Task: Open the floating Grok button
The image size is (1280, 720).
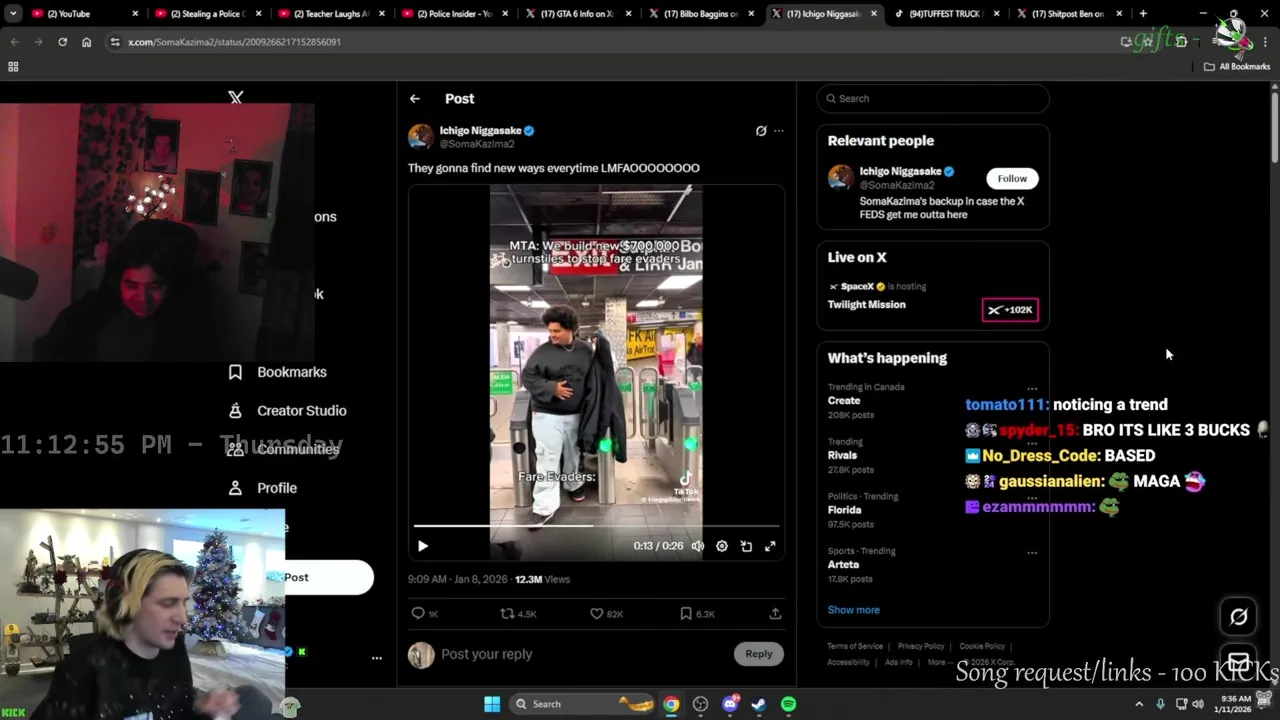Action: pyautogui.click(x=1238, y=617)
